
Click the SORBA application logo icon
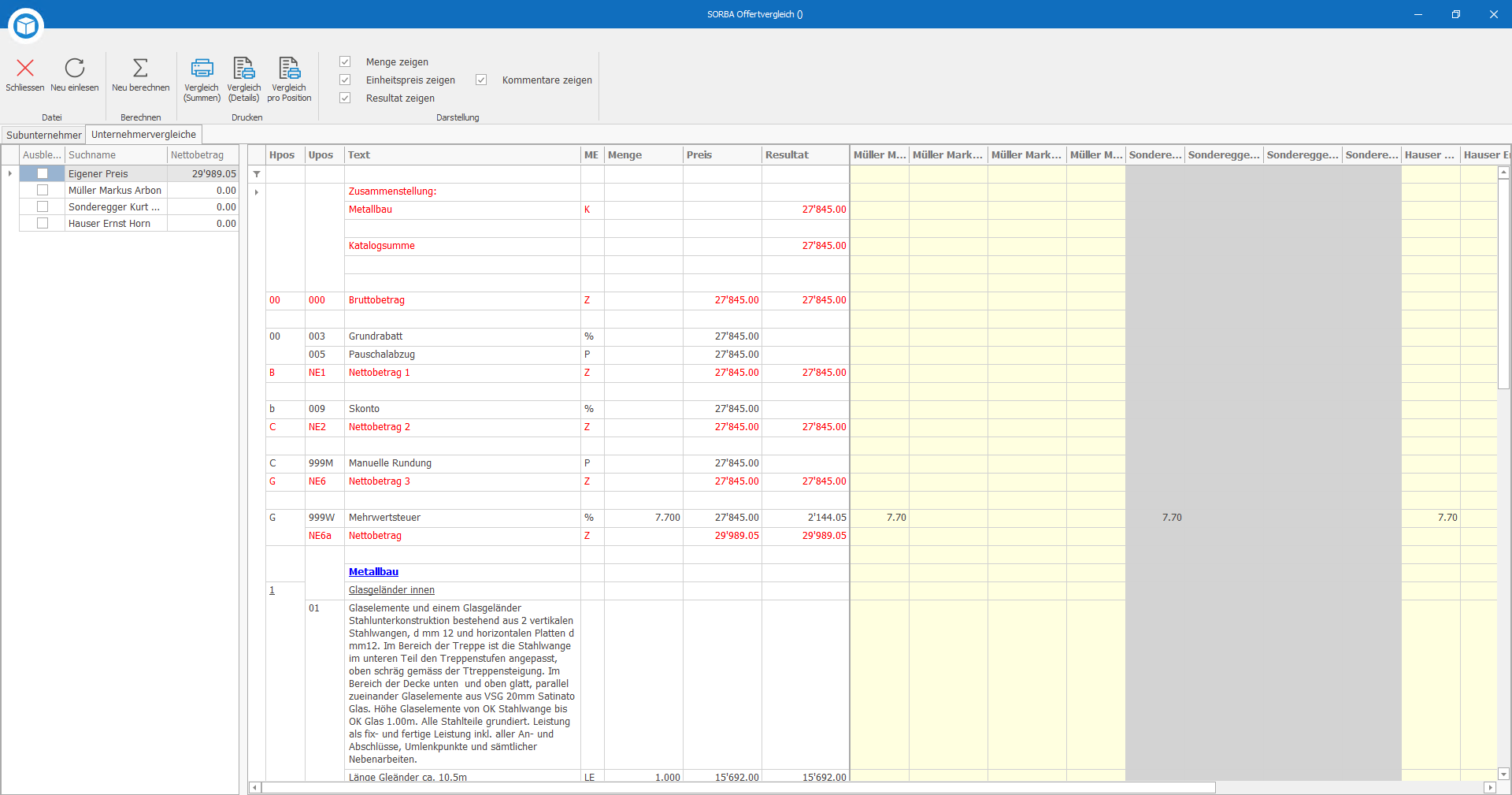pos(26,26)
